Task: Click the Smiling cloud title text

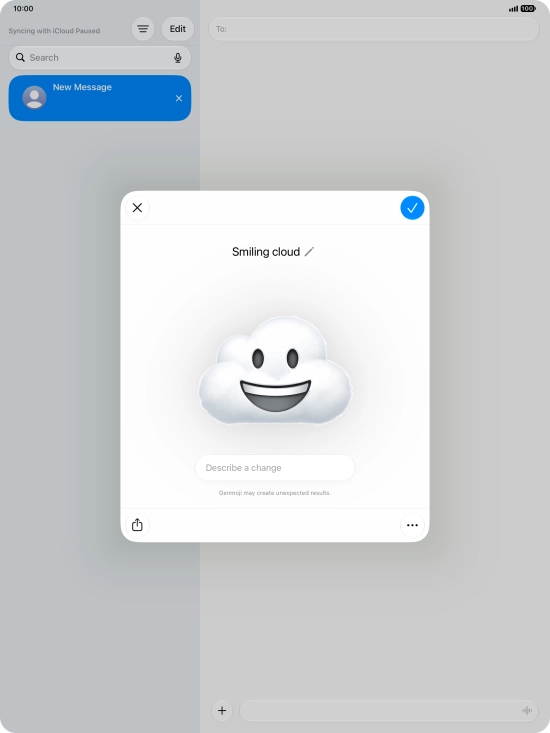Action: [266, 252]
